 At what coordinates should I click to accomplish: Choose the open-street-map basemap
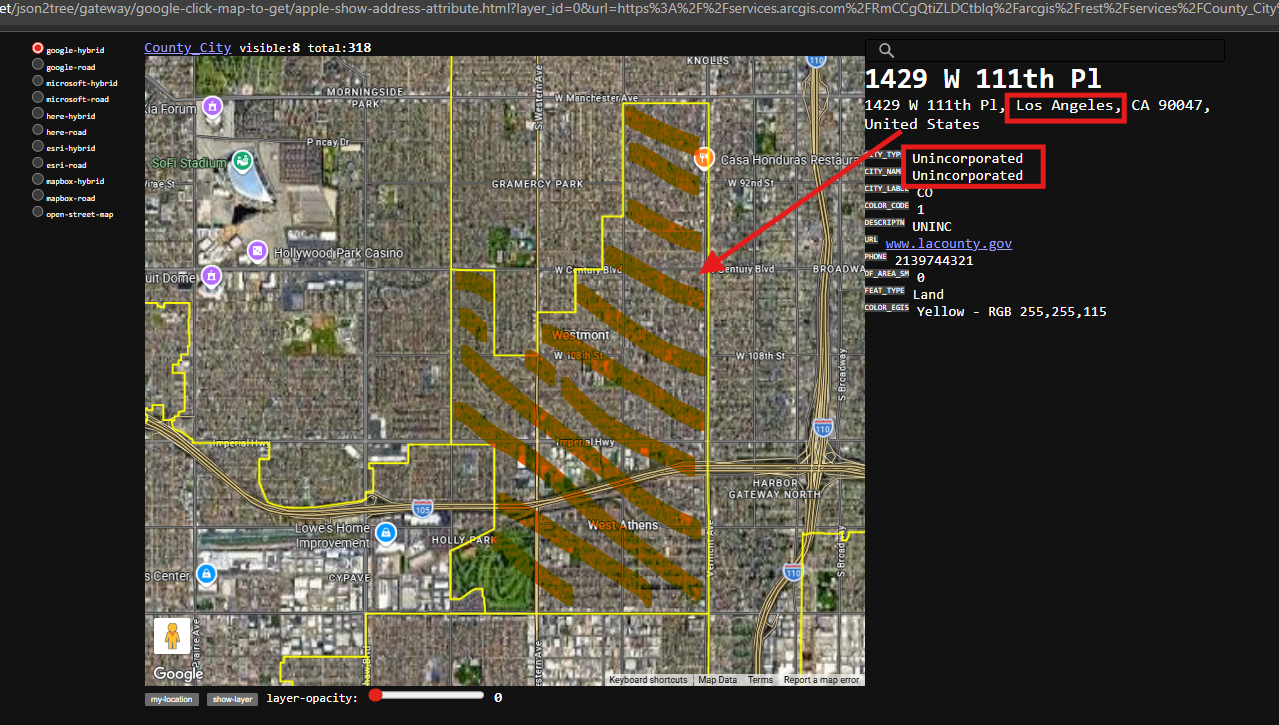coord(38,213)
